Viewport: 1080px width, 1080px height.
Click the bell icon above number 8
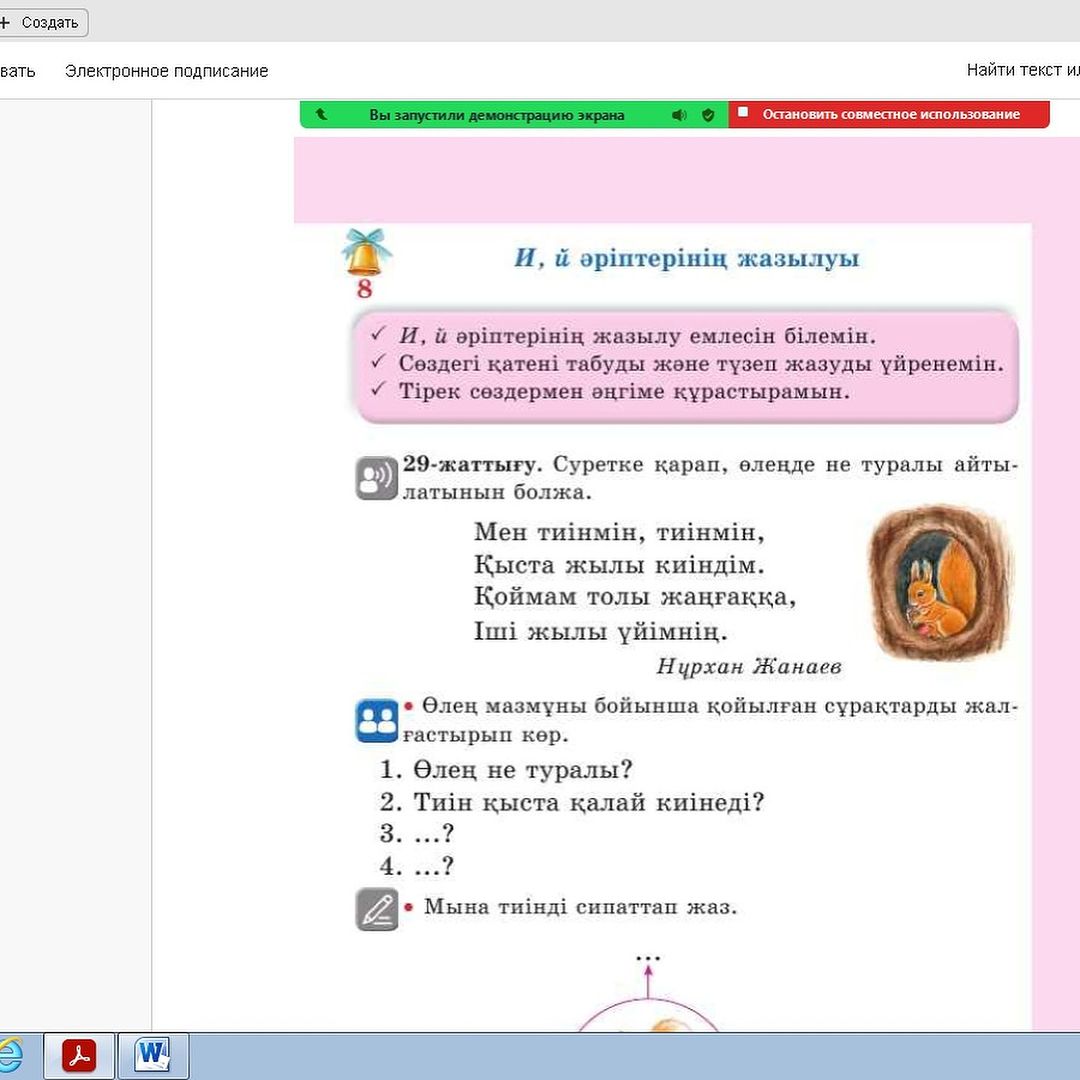click(366, 252)
